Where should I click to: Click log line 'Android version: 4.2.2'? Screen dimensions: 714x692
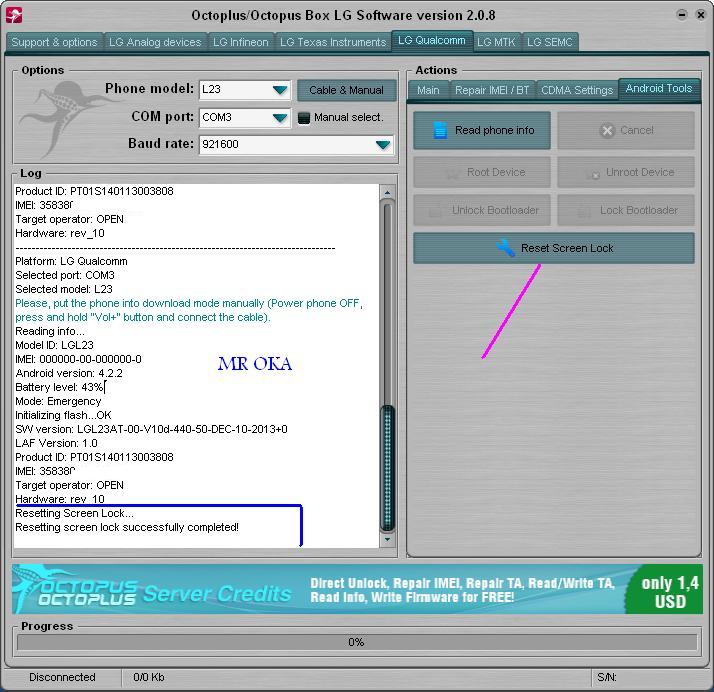click(x=69, y=373)
